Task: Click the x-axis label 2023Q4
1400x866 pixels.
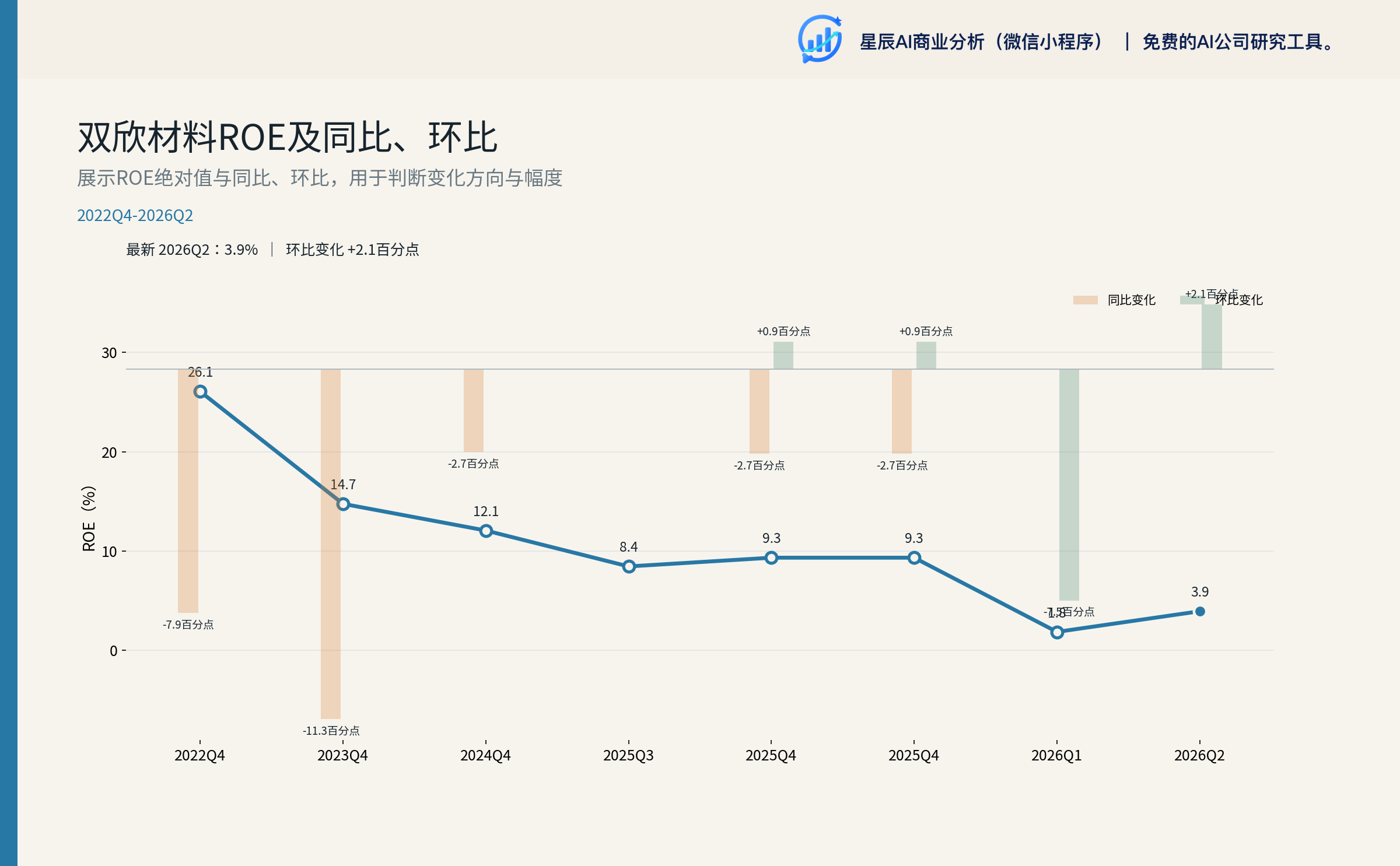Action: pyautogui.click(x=342, y=755)
